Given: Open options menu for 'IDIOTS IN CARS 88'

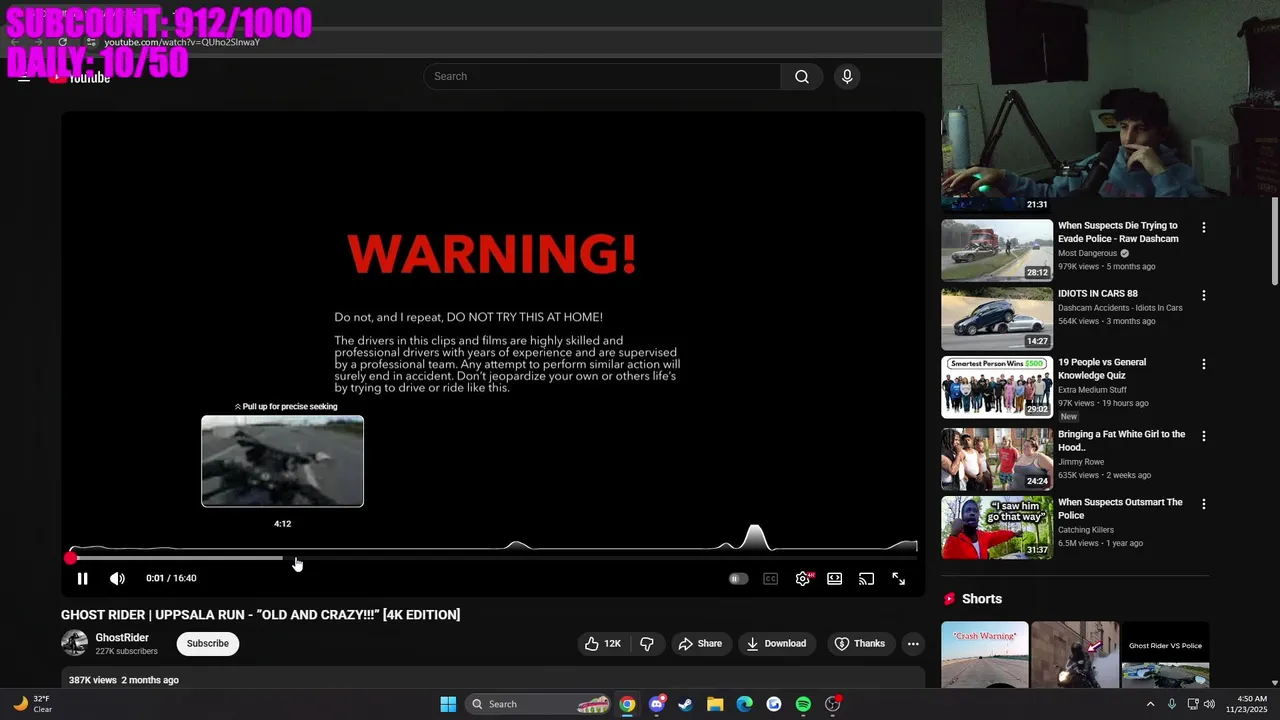Looking at the screenshot, I should [1203, 296].
